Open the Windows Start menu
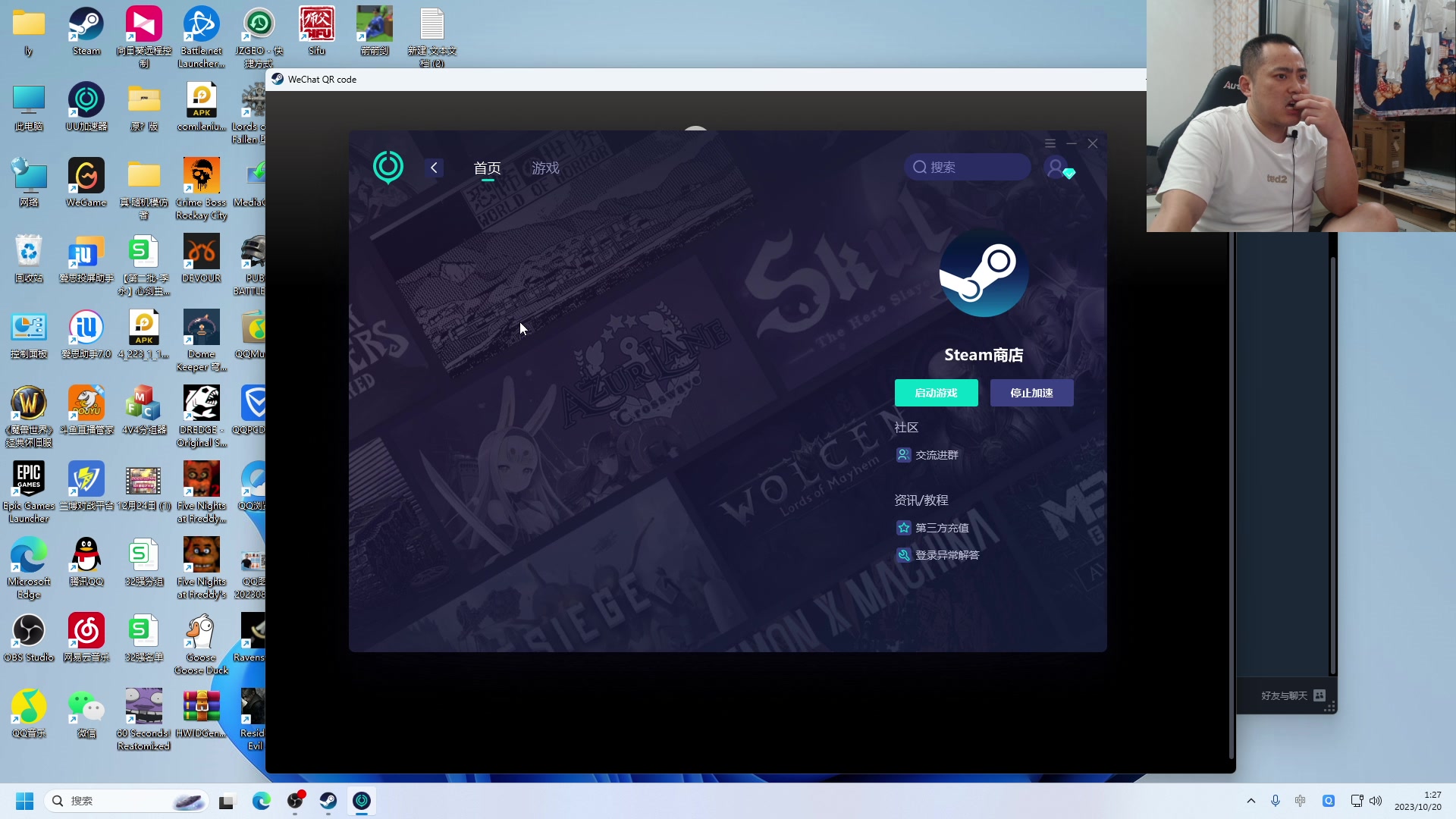This screenshot has width=1456, height=819. [24, 801]
